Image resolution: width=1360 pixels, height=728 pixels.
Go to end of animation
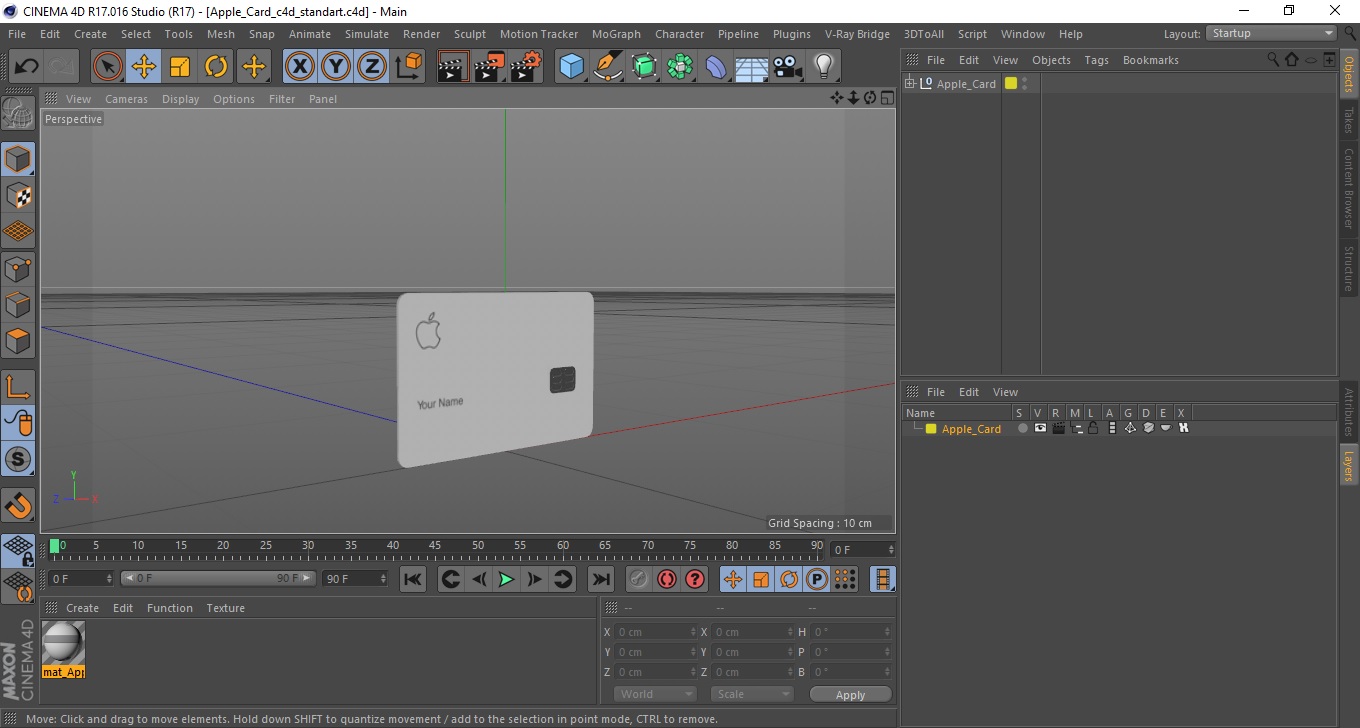click(601, 579)
